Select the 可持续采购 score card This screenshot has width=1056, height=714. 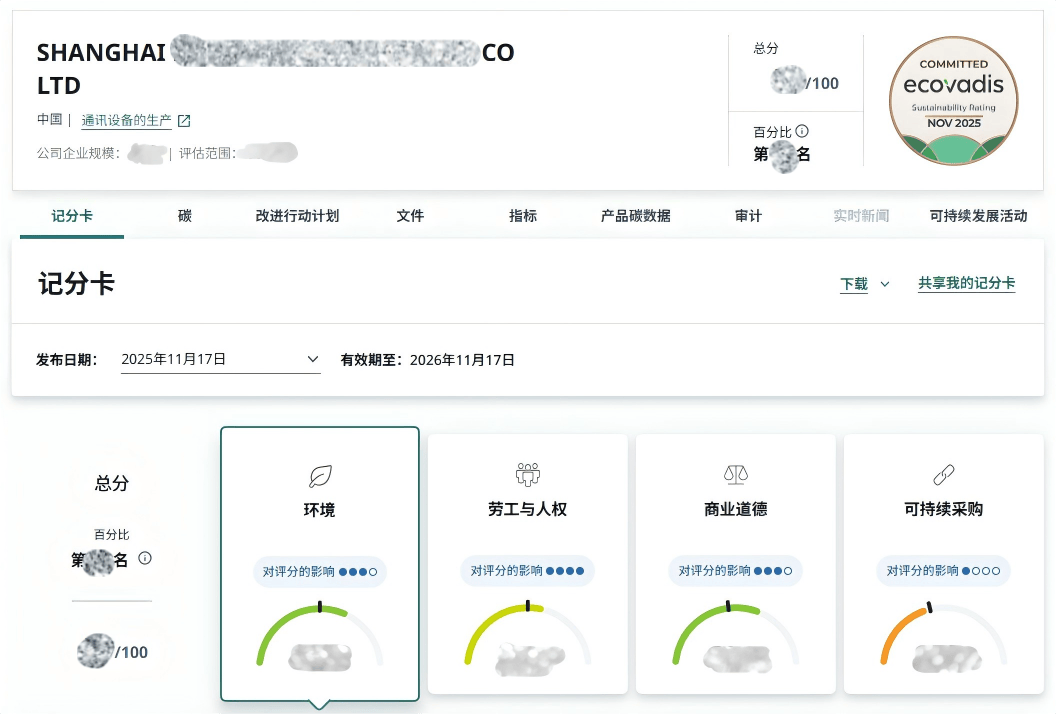click(x=943, y=563)
